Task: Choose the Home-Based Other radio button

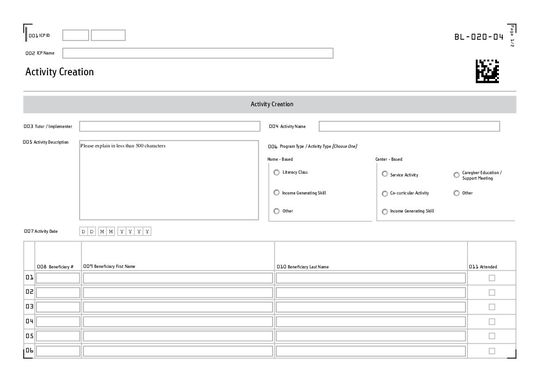Action: (277, 211)
